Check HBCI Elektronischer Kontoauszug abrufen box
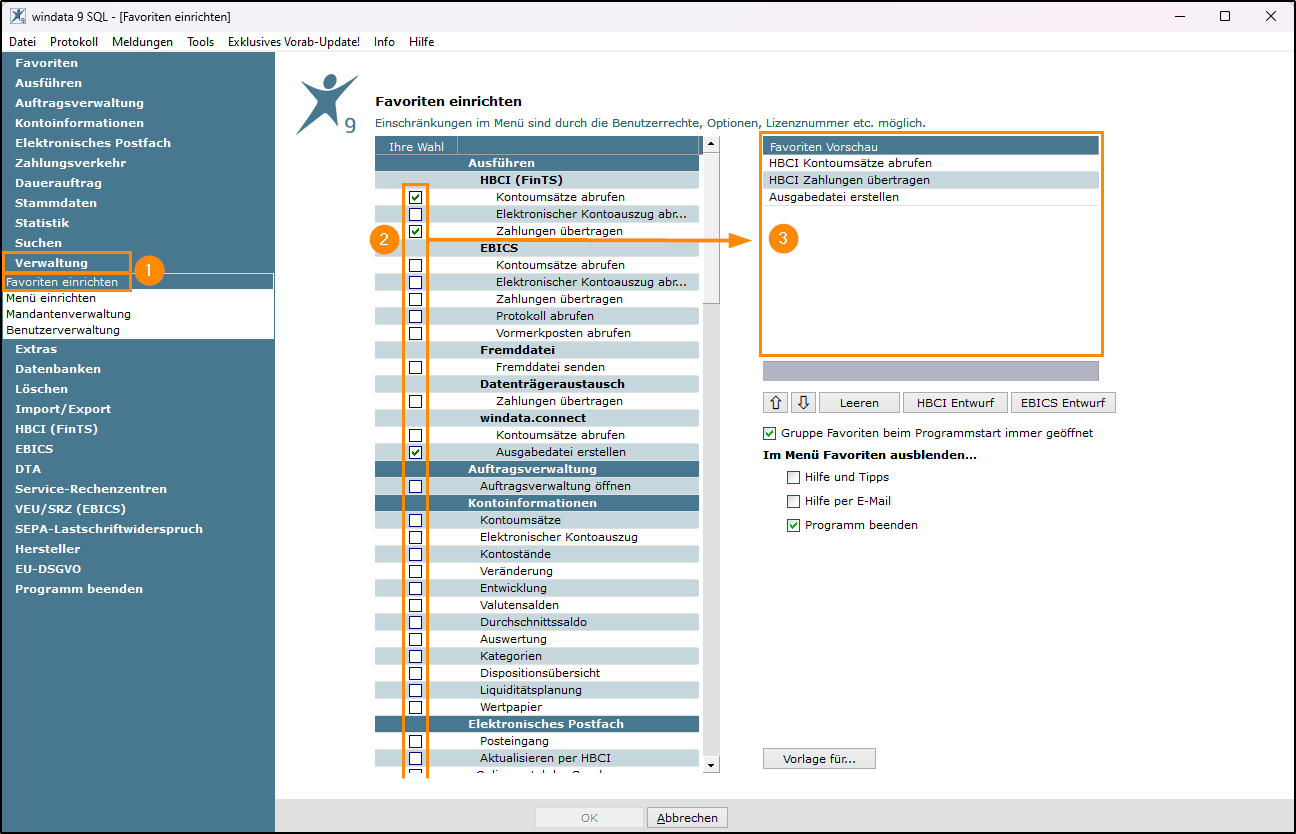Viewport: 1296px width, 834px height. coord(416,214)
